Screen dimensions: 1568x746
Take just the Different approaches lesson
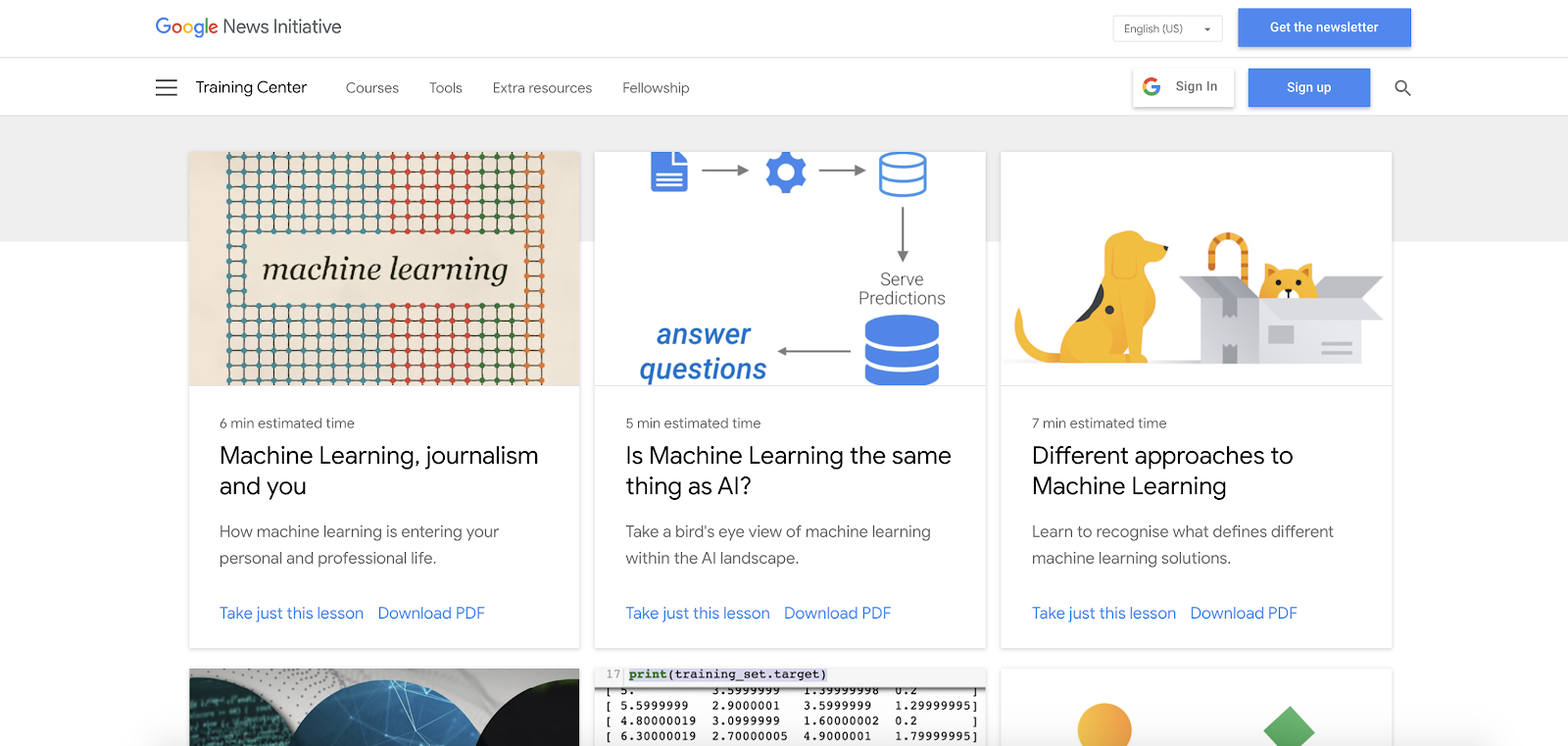(x=1103, y=613)
